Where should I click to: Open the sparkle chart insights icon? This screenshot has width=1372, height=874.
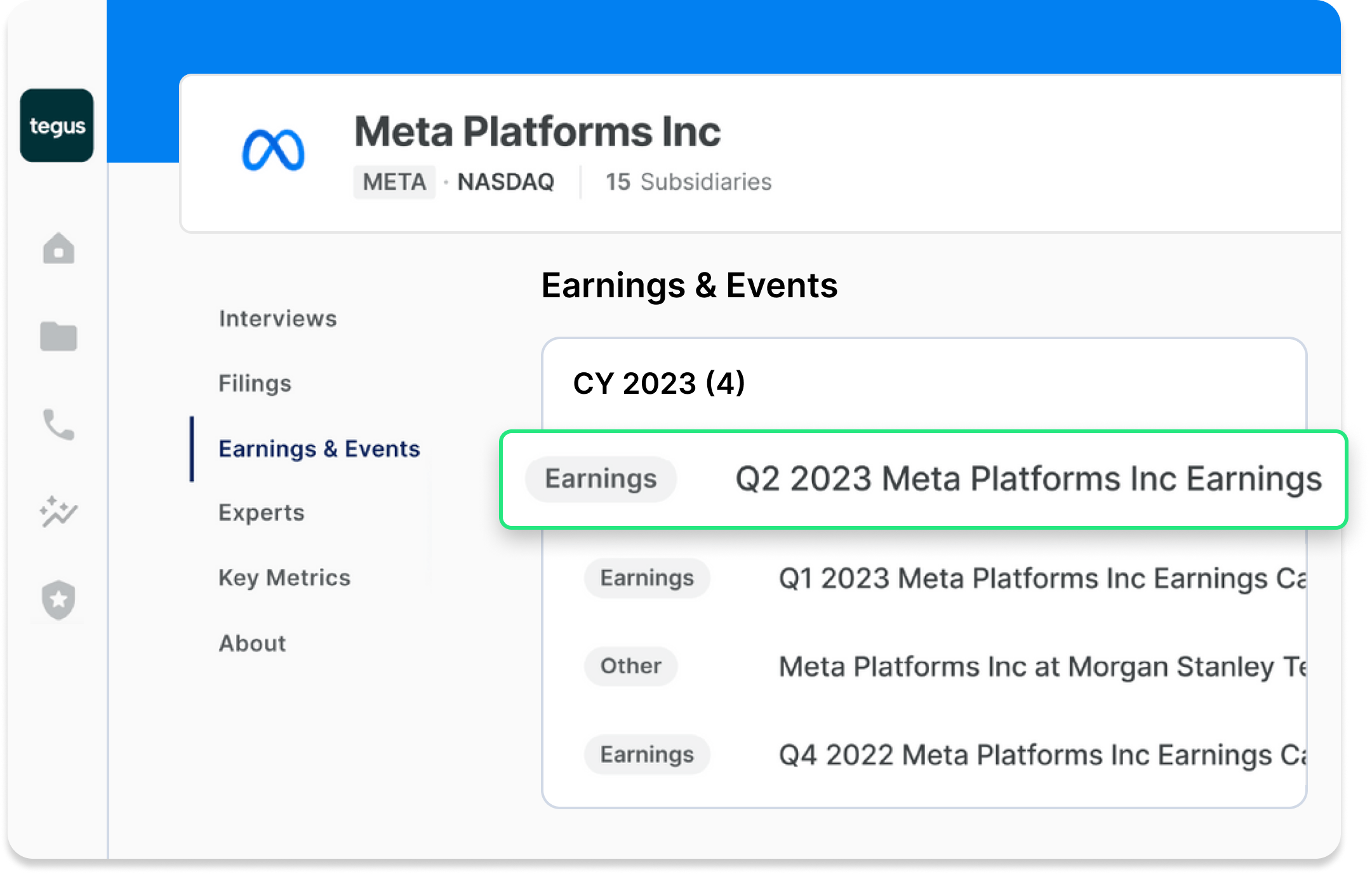pos(58,512)
